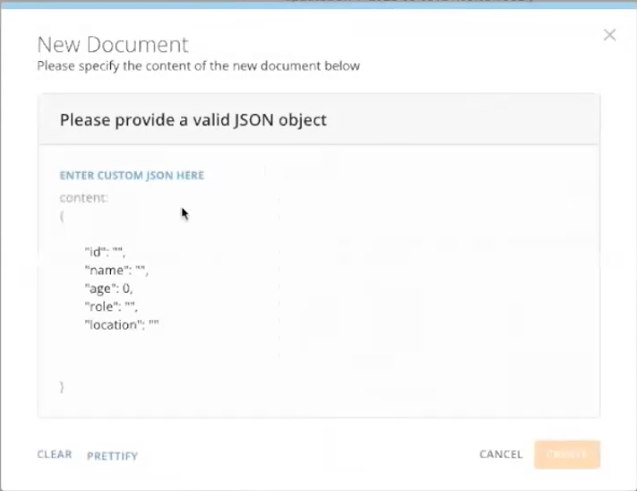Click the "location" line in JSON
Image resolution: width=637 pixels, height=491 pixels.
[x=122, y=325]
